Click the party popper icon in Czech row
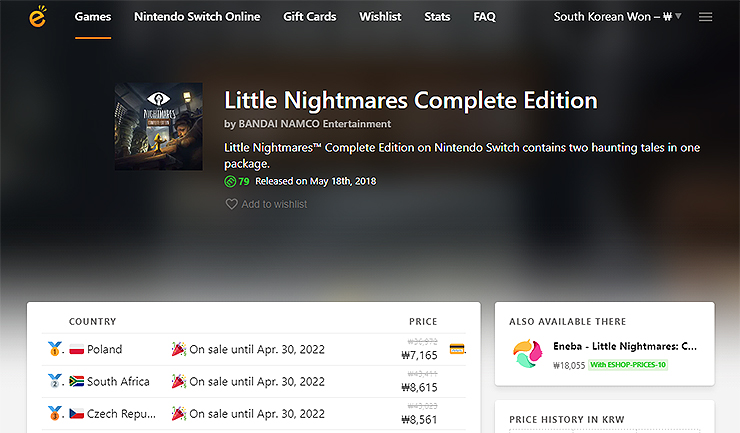Viewport: 740px width, 433px height. tap(178, 413)
